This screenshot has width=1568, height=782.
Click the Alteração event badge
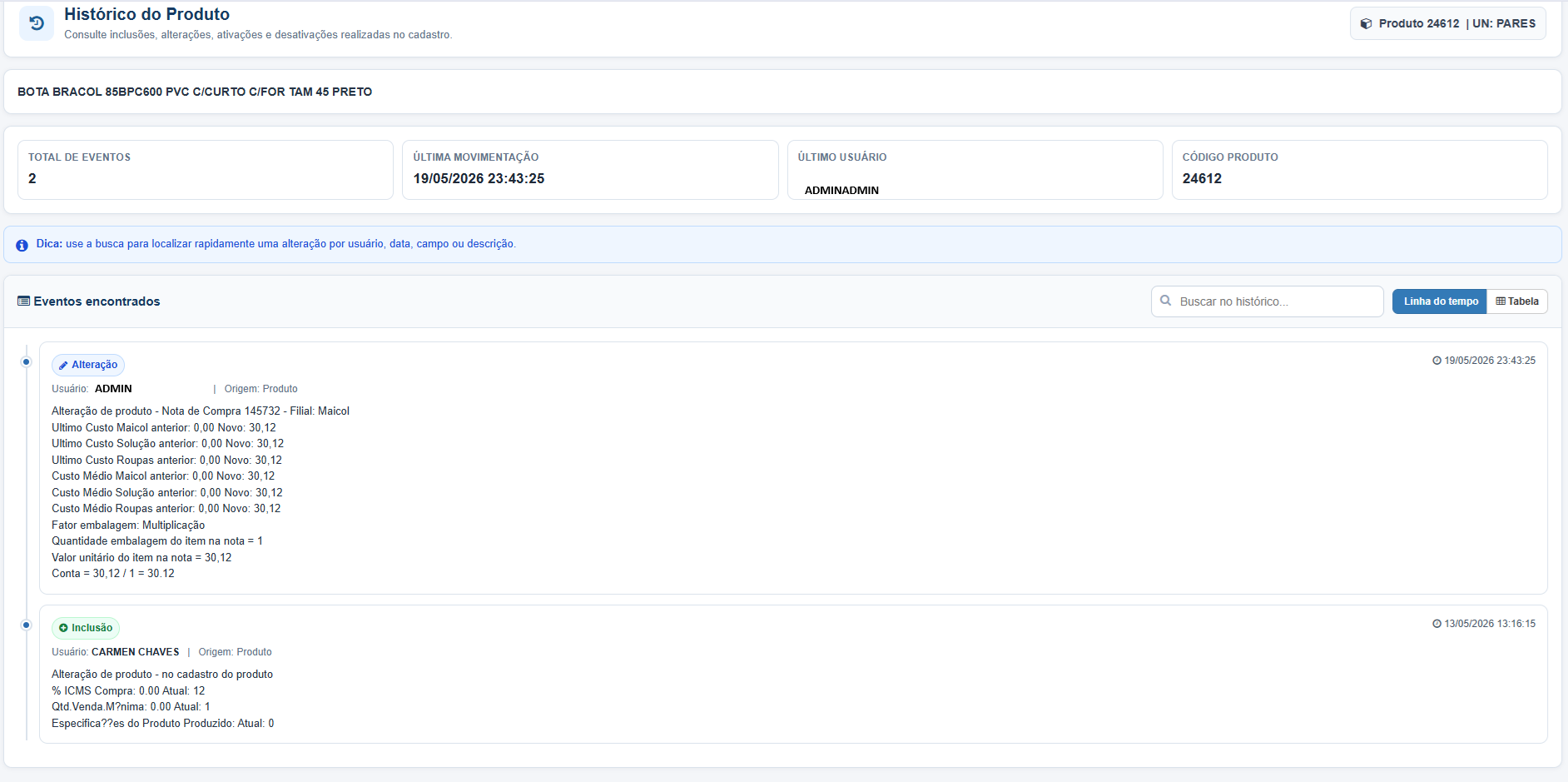pyautogui.click(x=88, y=365)
